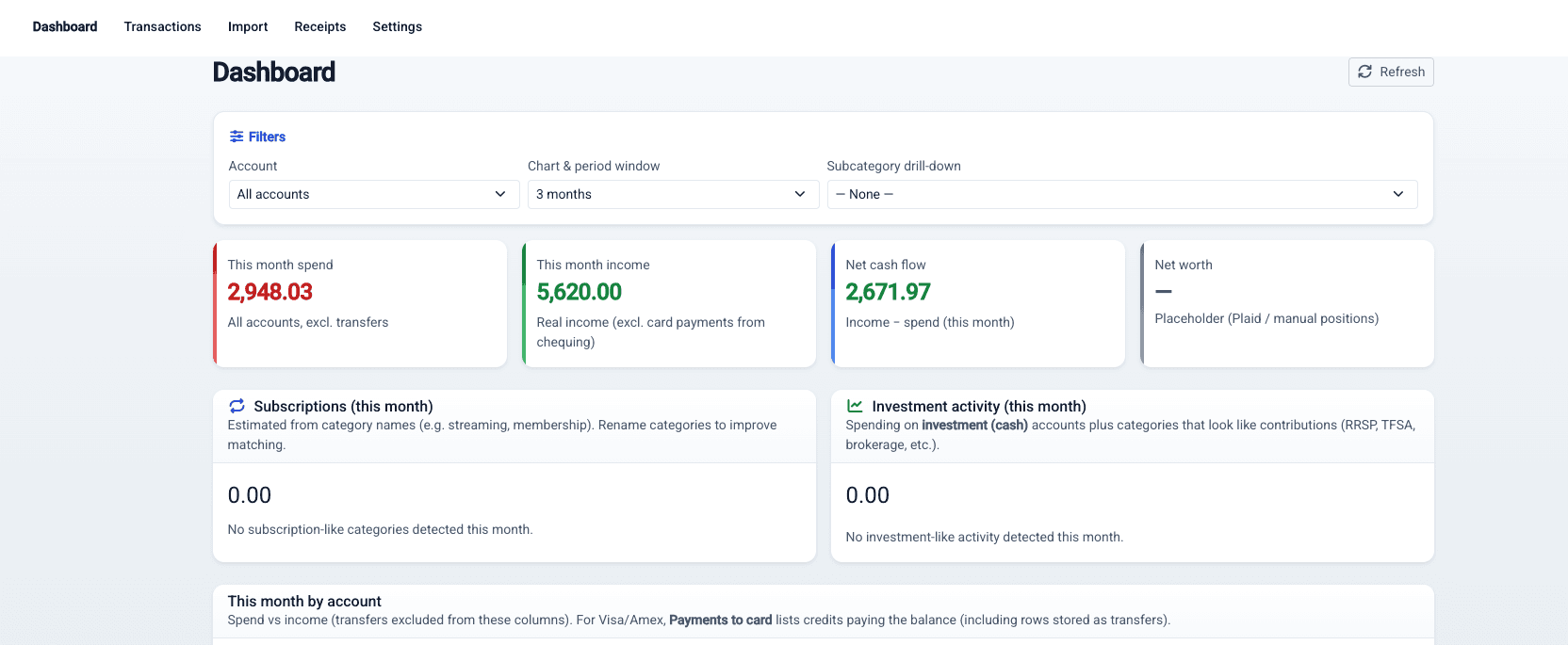This screenshot has width=1568, height=645.
Task: Click the bold Payments to card text
Action: click(x=721, y=620)
